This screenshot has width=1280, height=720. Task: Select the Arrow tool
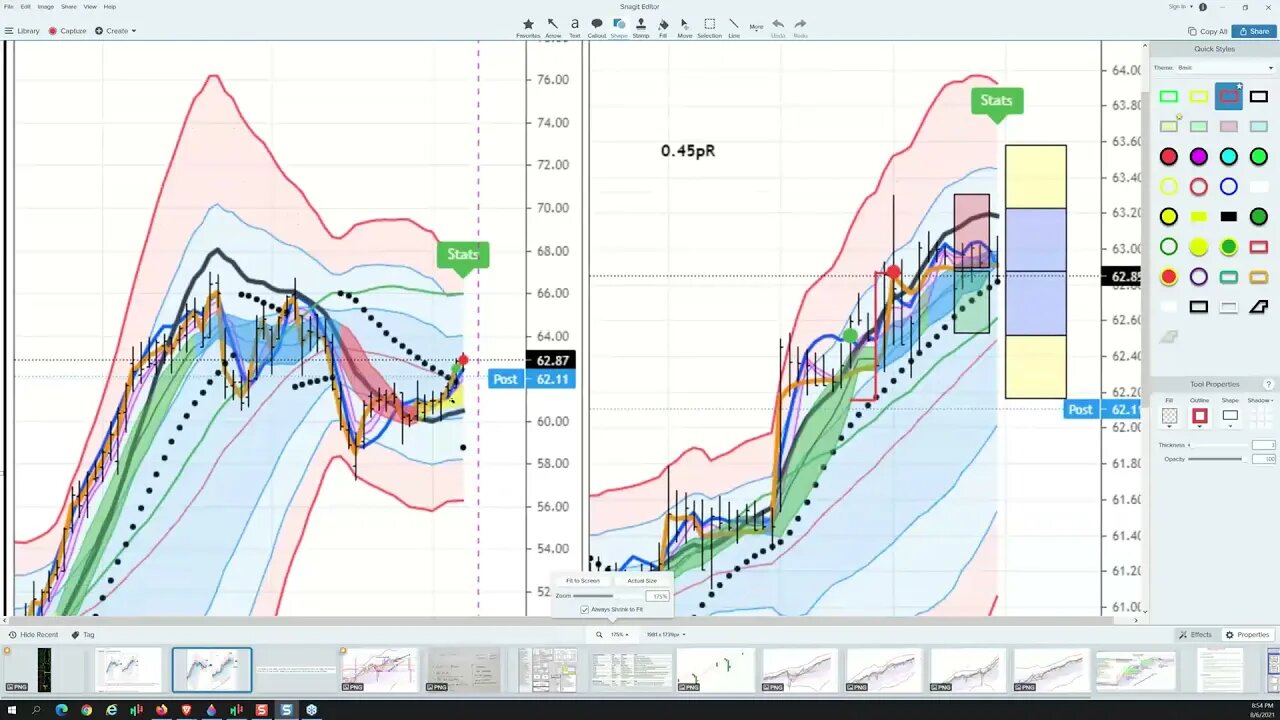[x=553, y=27]
